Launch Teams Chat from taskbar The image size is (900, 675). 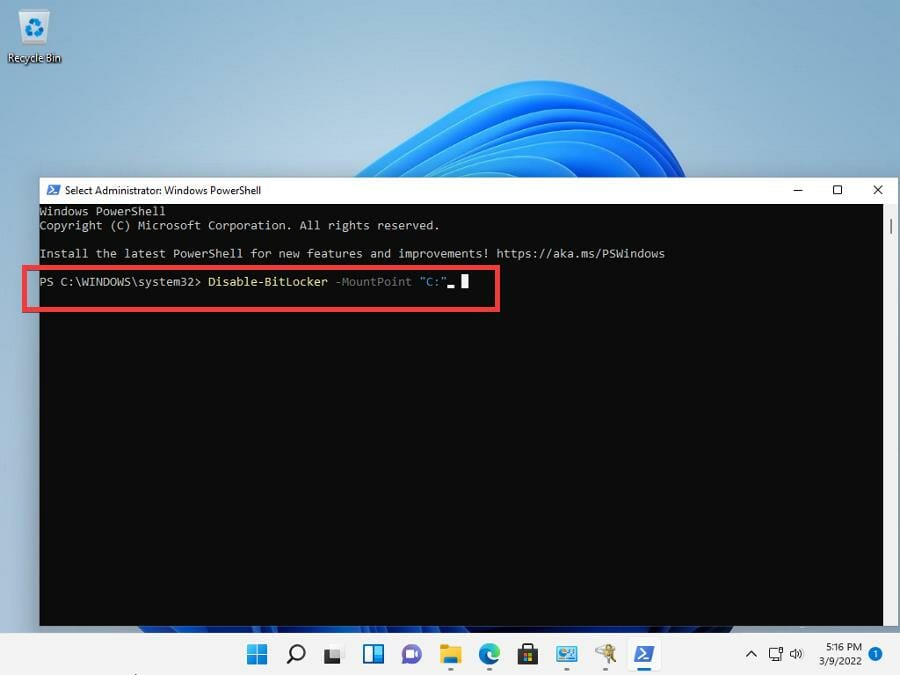[412, 654]
